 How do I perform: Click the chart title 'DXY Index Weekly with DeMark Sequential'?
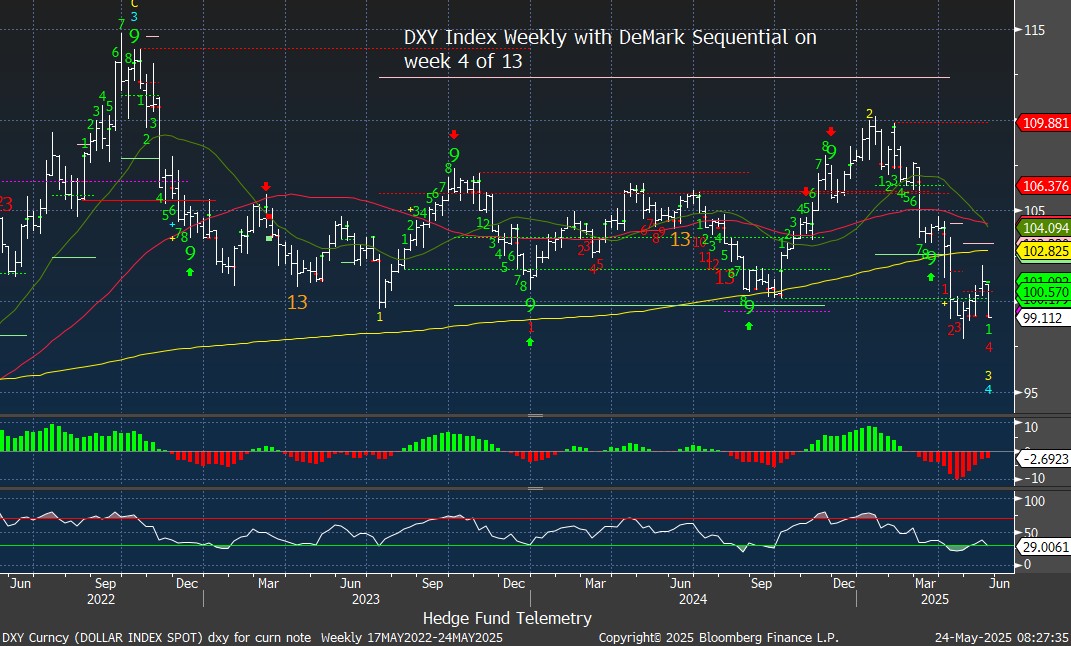tap(598, 37)
